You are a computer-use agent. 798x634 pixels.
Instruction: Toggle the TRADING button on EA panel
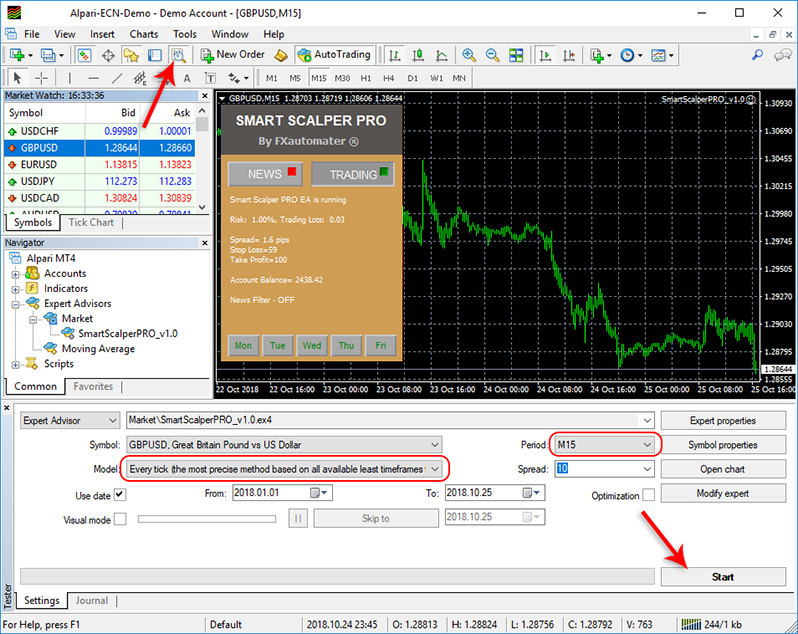353,174
